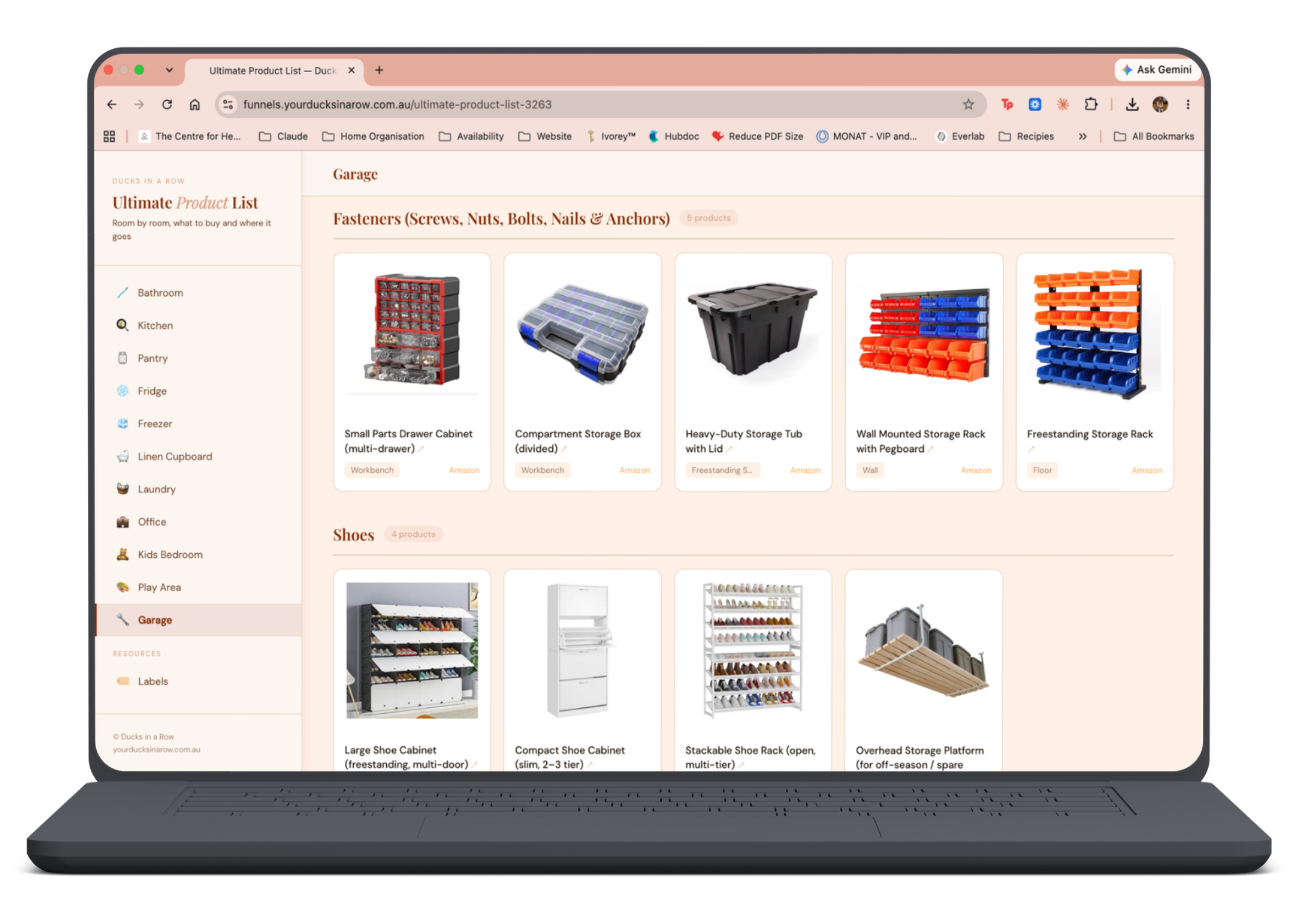Open the Downloads icon in toolbar
The image size is (1299, 924).
[1132, 105]
